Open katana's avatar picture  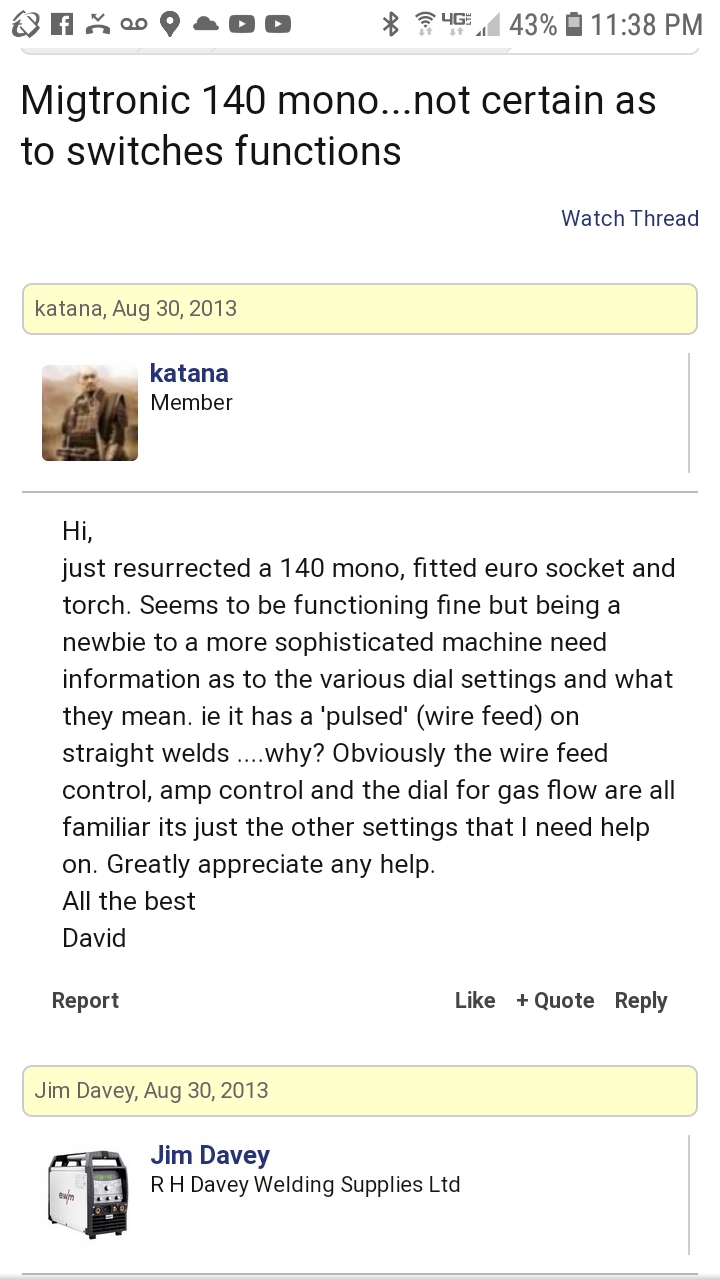90,413
